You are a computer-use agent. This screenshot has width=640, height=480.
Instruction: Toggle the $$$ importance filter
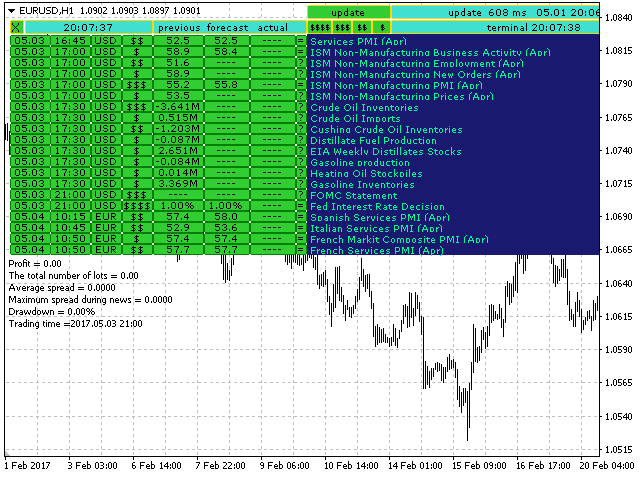[342, 27]
